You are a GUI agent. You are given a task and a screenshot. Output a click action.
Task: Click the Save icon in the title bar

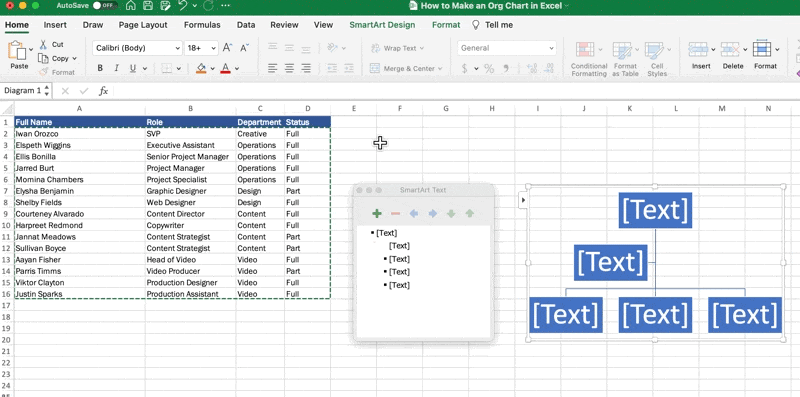(148, 6)
